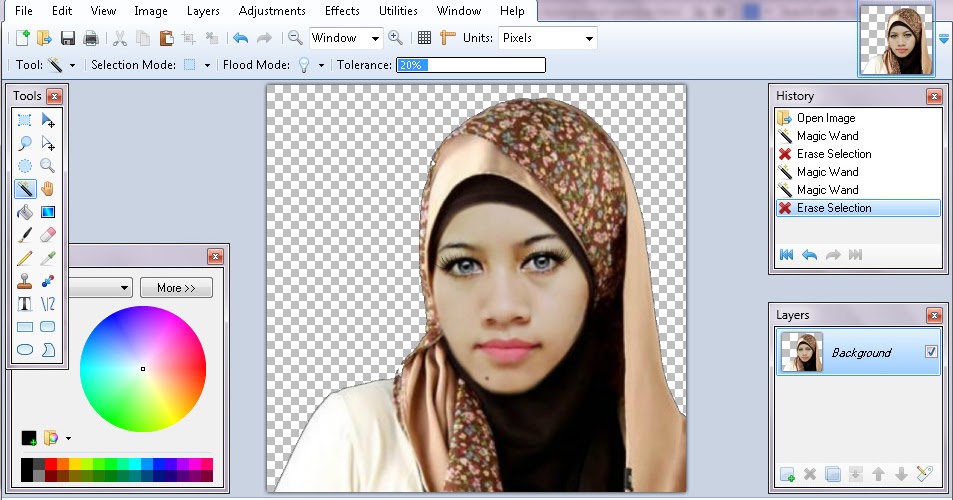Open the image list arrow beside thumbnail

pyautogui.click(x=944, y=39)
